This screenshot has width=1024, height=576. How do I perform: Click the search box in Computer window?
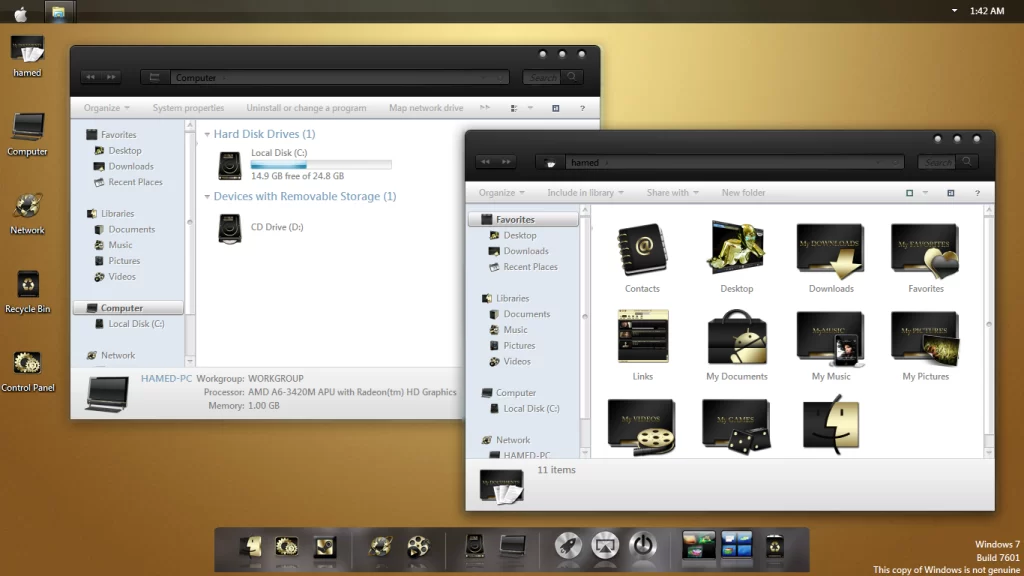pyautogui.click(x=545, y=78)
